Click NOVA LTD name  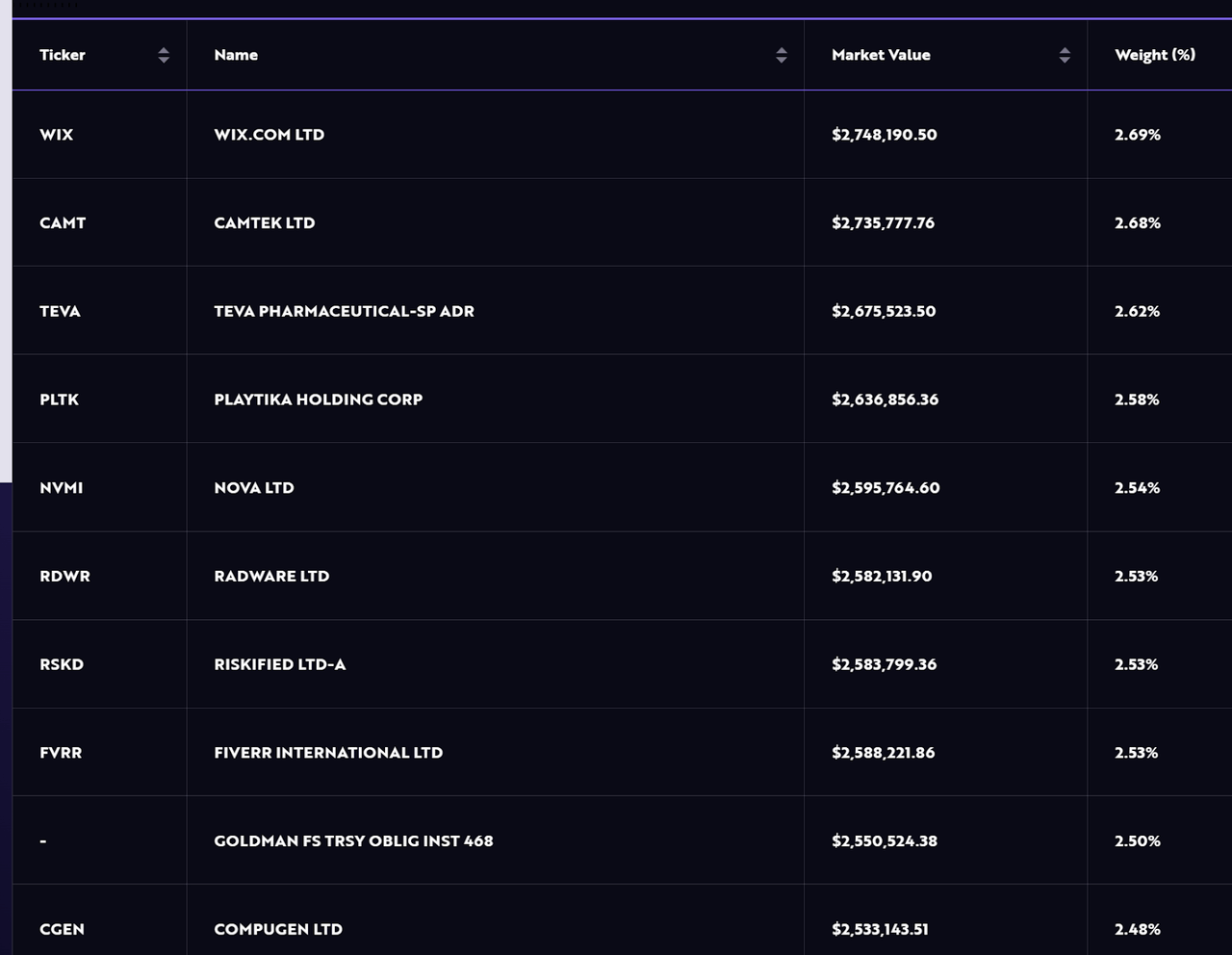pyautogui.click(x=254, y=488)
